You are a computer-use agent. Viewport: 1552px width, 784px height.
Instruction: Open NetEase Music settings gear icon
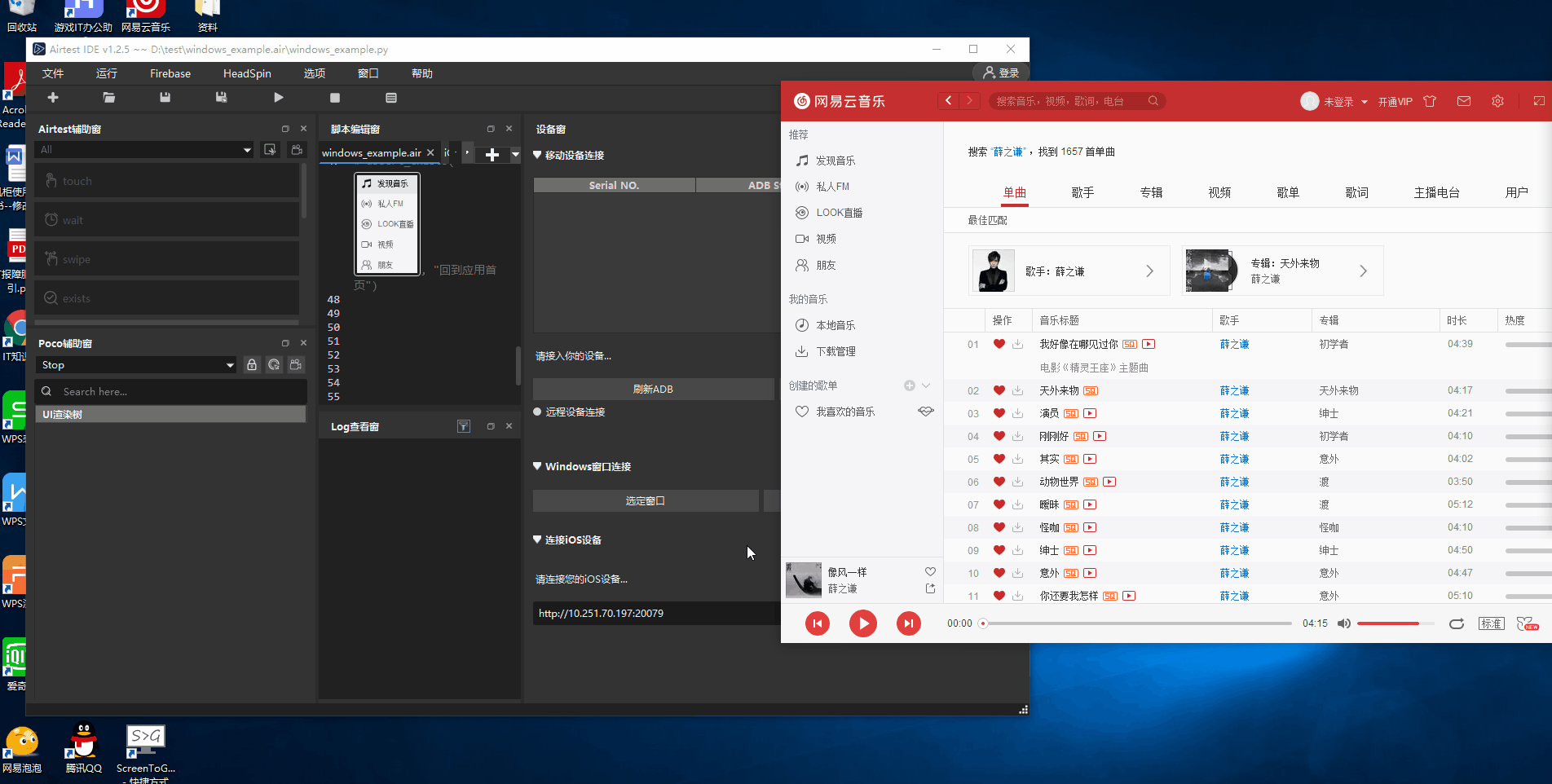point(1497,101)
